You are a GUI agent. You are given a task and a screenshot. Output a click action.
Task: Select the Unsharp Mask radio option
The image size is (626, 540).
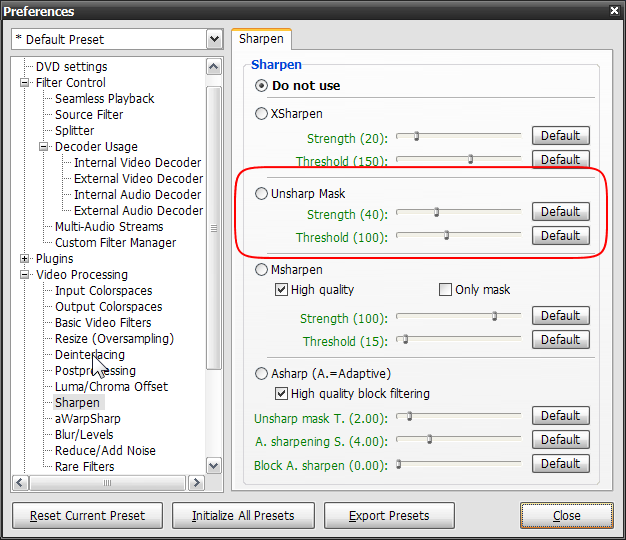pyautogui.click(x=263, y=194)
